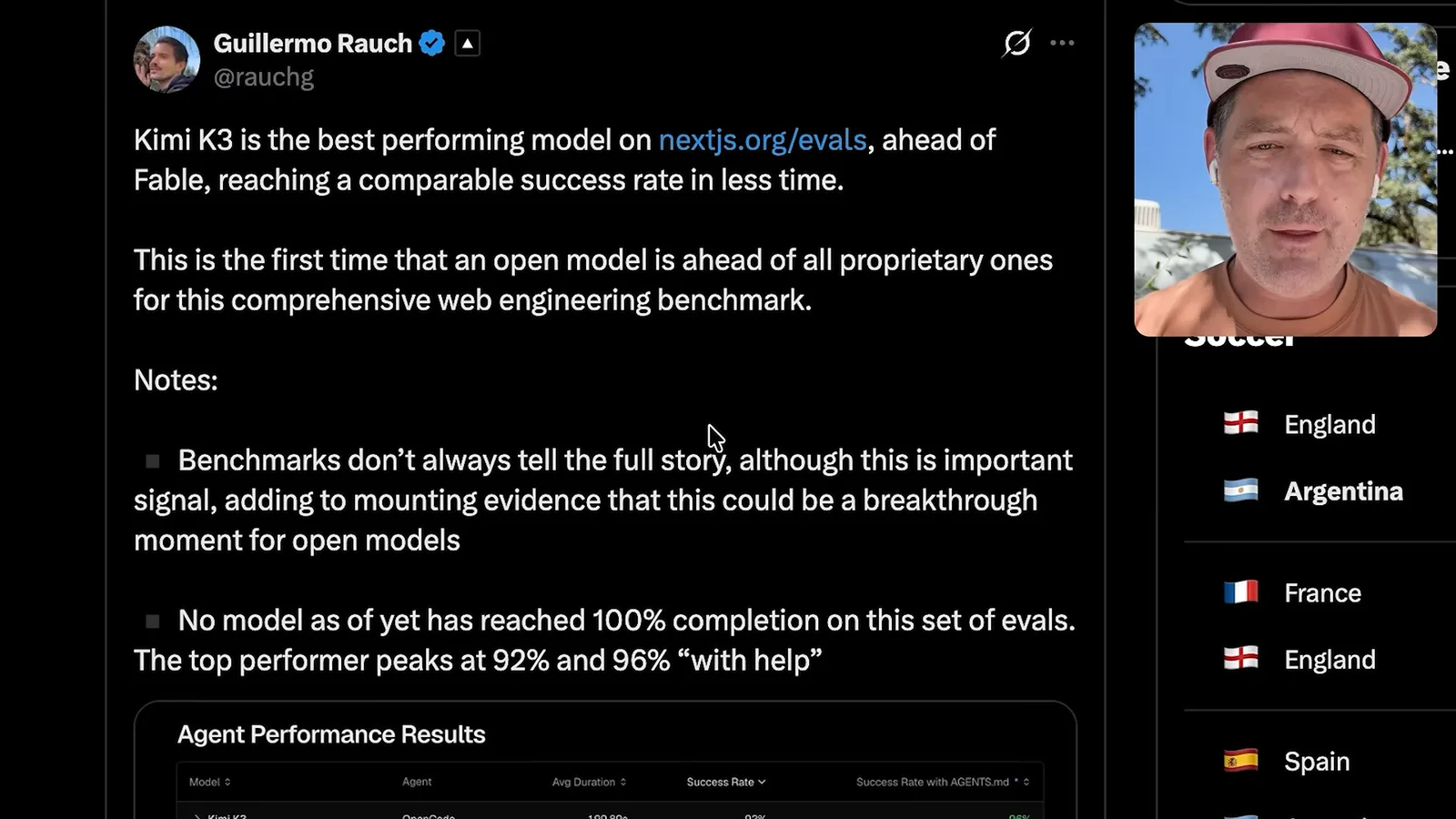
Task: Sort the table by Model column
Action: tap(210, 782)
